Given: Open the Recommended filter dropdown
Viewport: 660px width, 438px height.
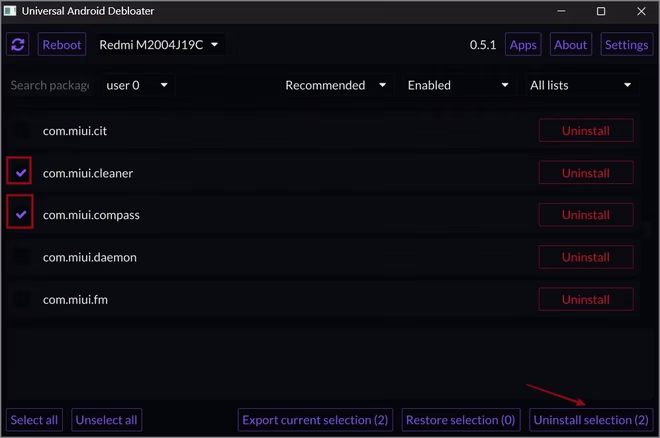Looking at the screenshot, I should (335, 85).
